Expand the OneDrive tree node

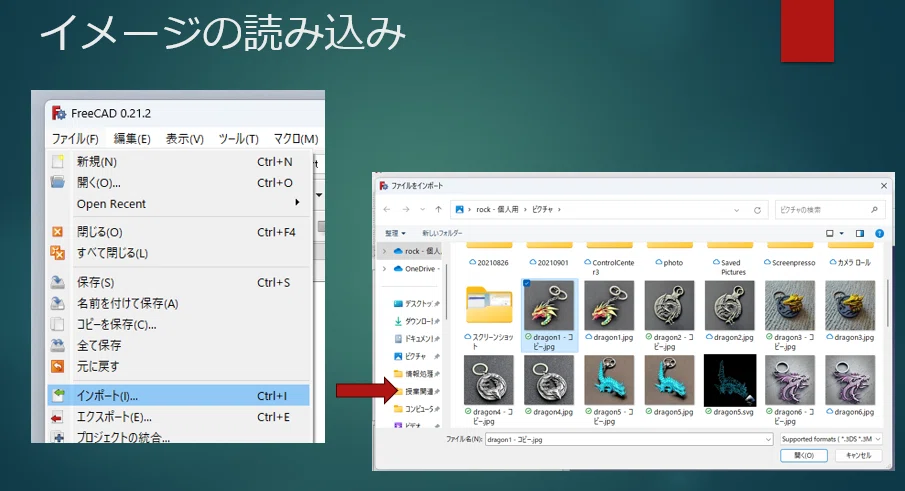tap(384, 269)
